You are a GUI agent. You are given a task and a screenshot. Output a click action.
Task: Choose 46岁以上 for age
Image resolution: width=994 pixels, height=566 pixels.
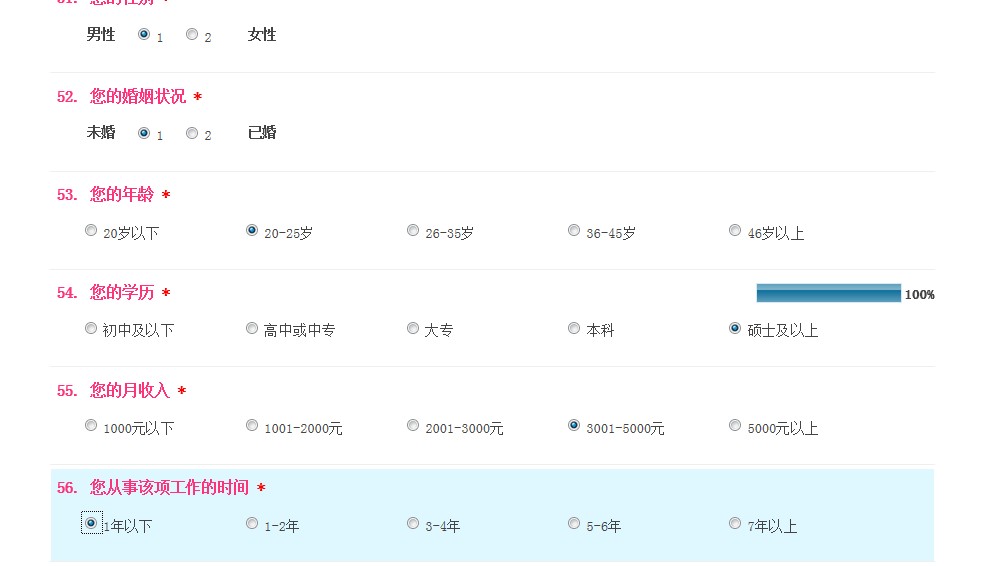[735, 230]
